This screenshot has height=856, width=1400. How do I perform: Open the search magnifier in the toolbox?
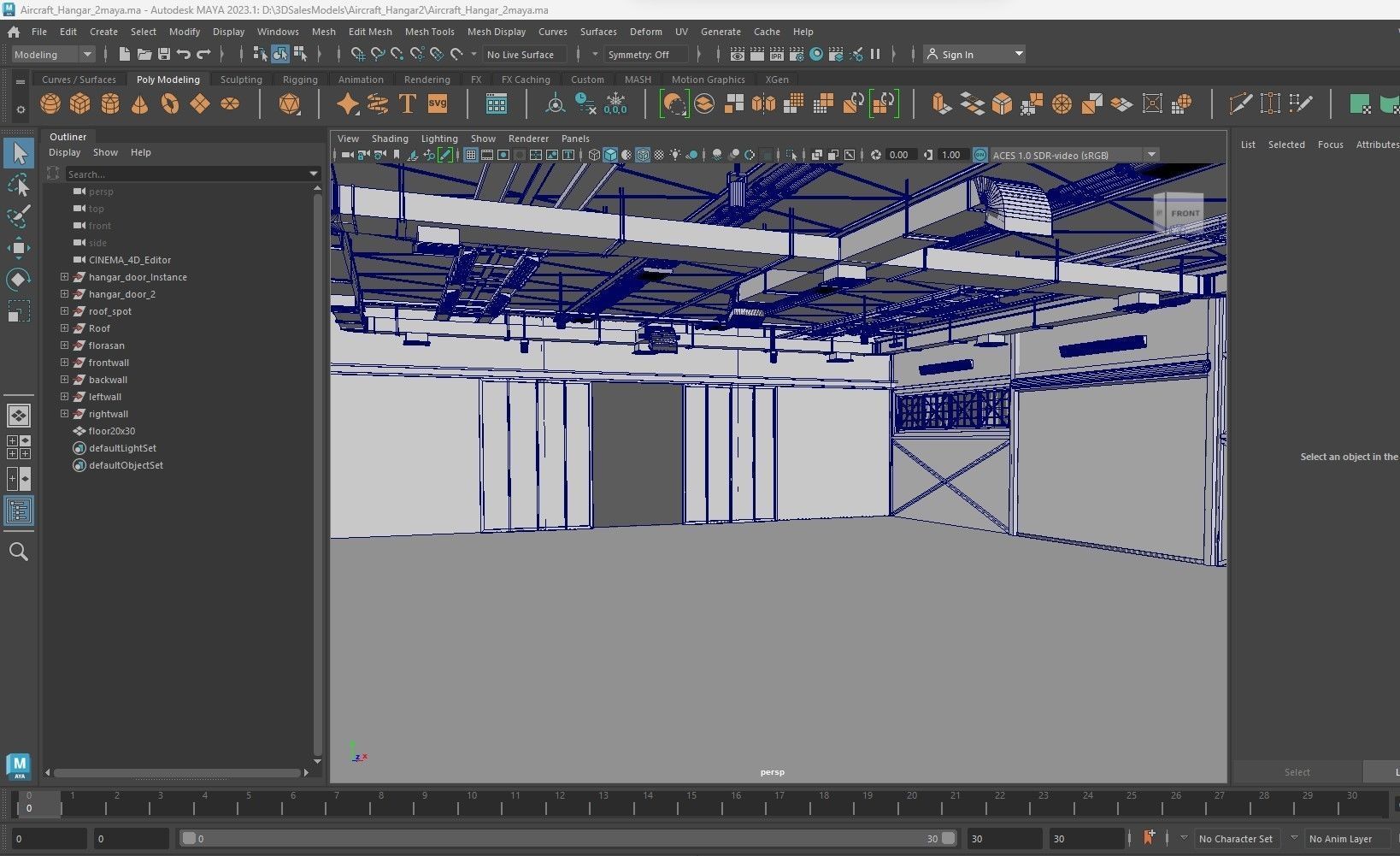(x=18, y=552)
